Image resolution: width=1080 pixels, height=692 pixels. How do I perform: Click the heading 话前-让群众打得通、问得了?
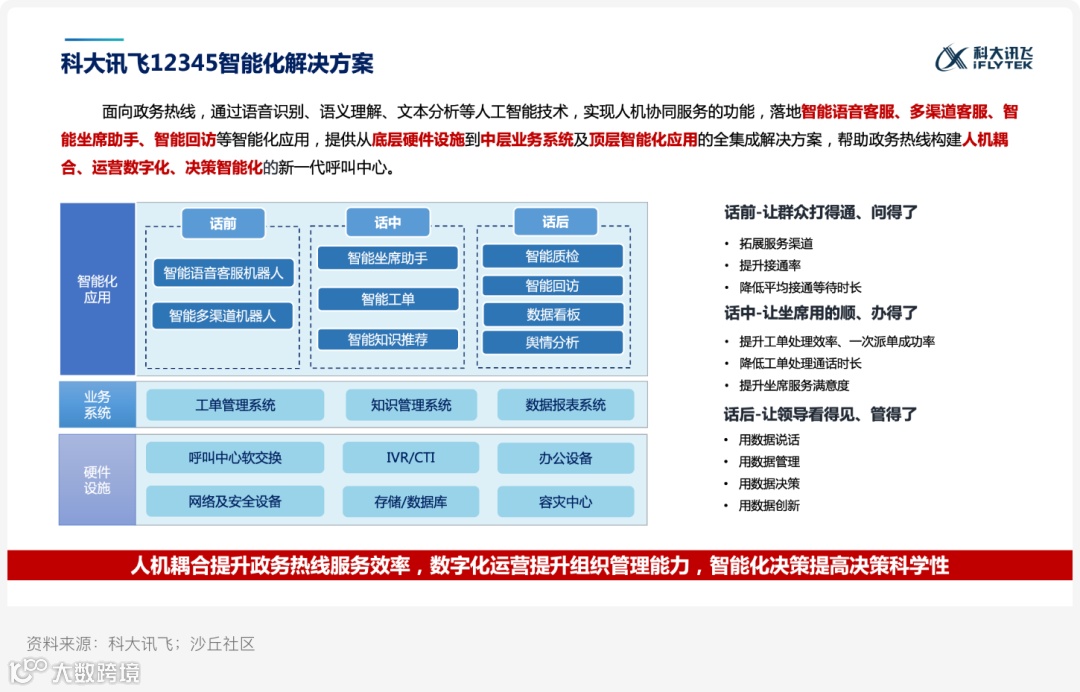pos(821,212)
